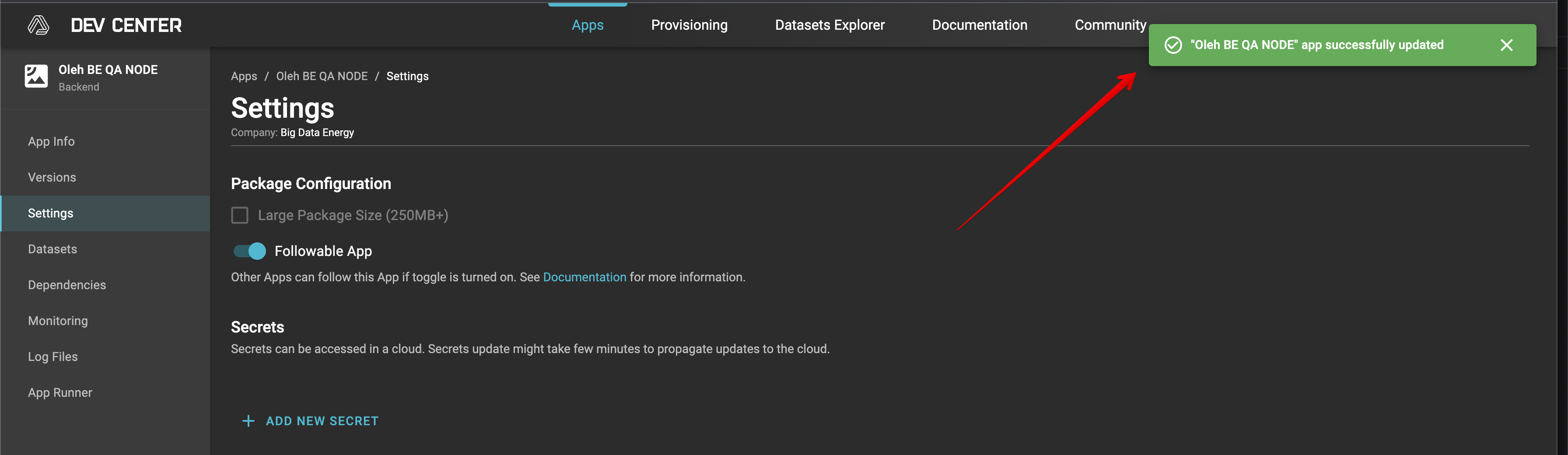Image resolution: width=1568 pixels, height=455 pixels.
Task: Open Log Files in the sidebar
Action: (x=105, y=357)
